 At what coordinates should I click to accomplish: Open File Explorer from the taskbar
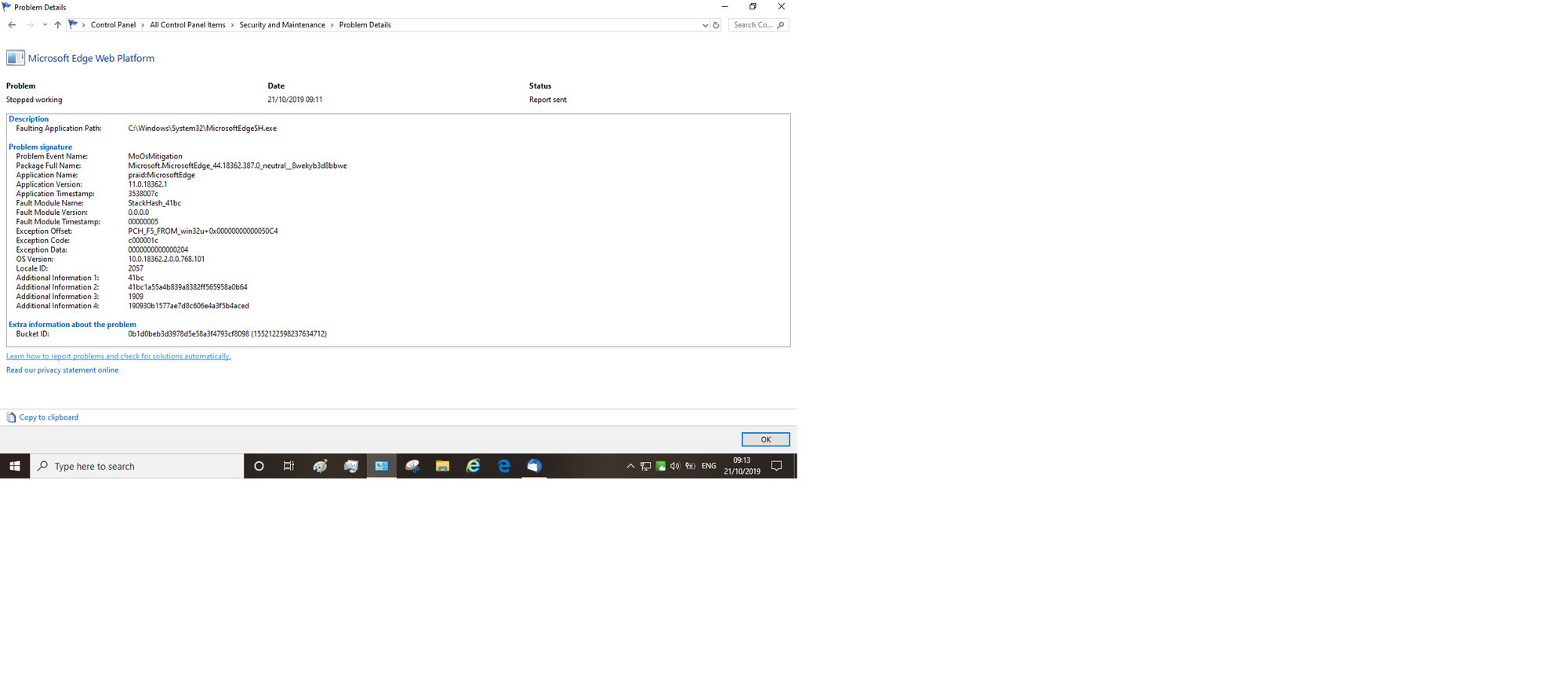443,466
